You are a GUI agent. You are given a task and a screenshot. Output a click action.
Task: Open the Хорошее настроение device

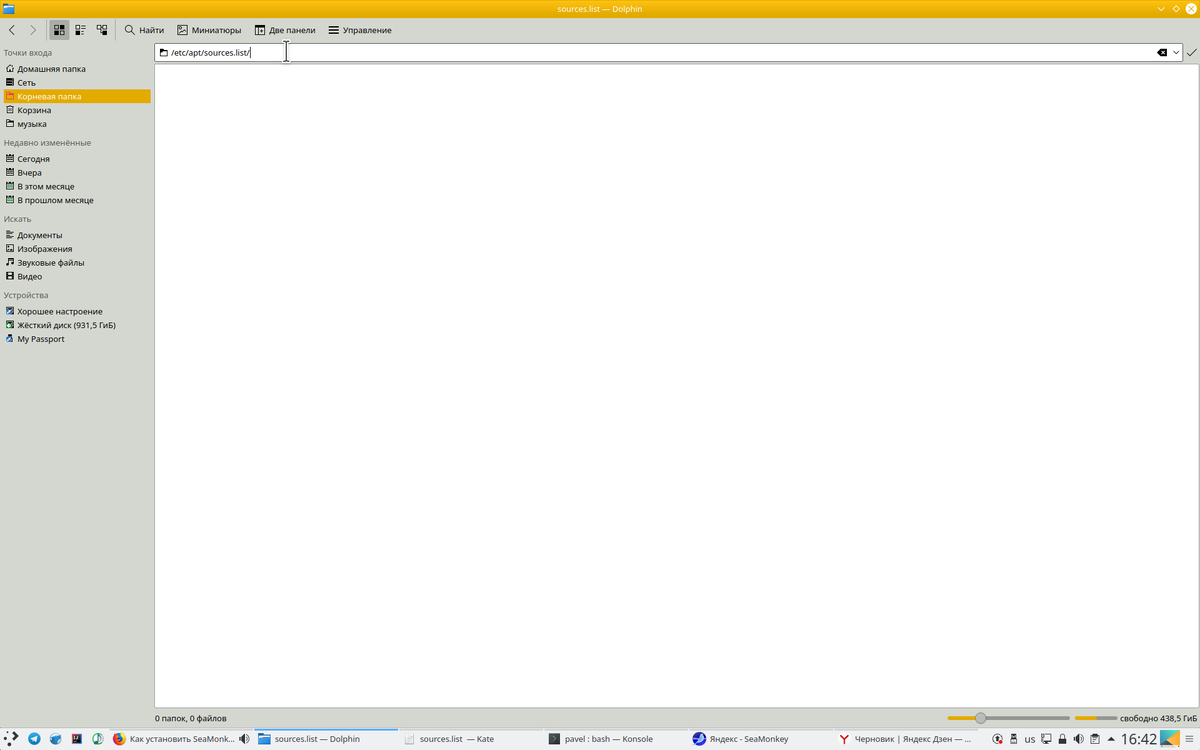76,311
